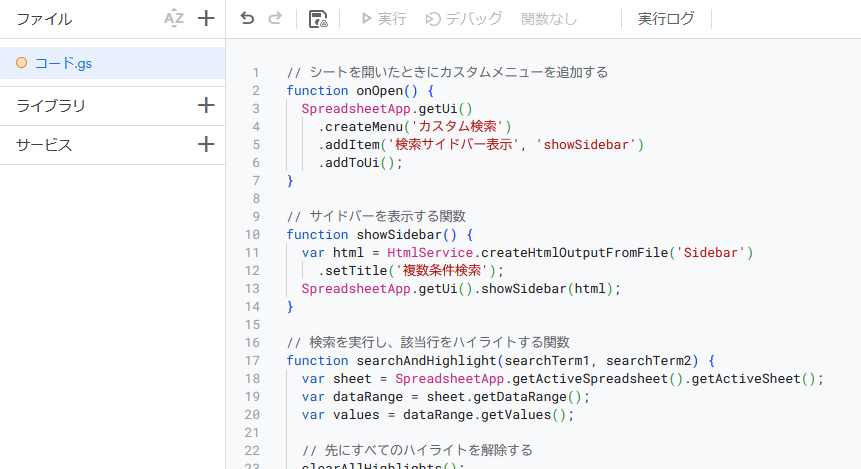Add a library with plus icon

pyautogui.click(x=206, y=105)
